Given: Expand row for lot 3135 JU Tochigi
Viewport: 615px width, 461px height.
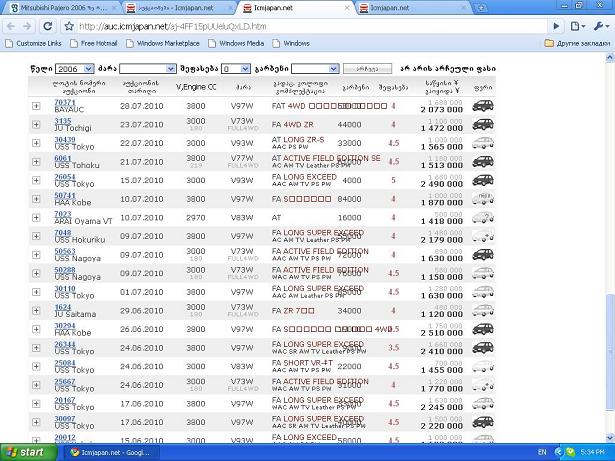Looking at the screenshot, I should point(36,124).
